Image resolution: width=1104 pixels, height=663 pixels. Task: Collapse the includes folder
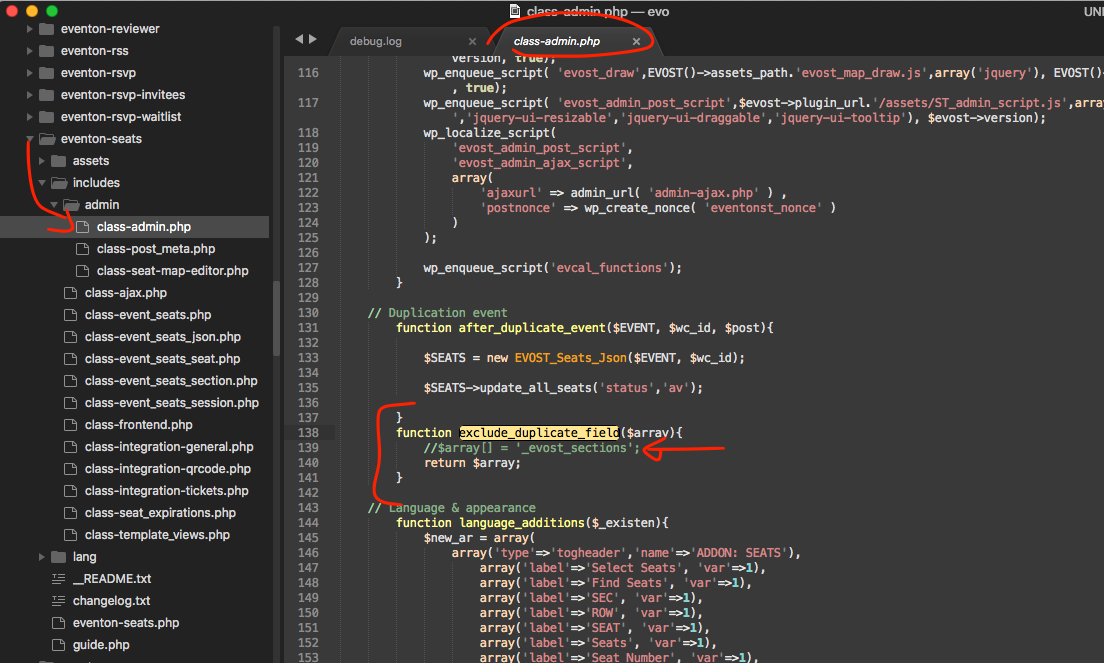[42, 183]
